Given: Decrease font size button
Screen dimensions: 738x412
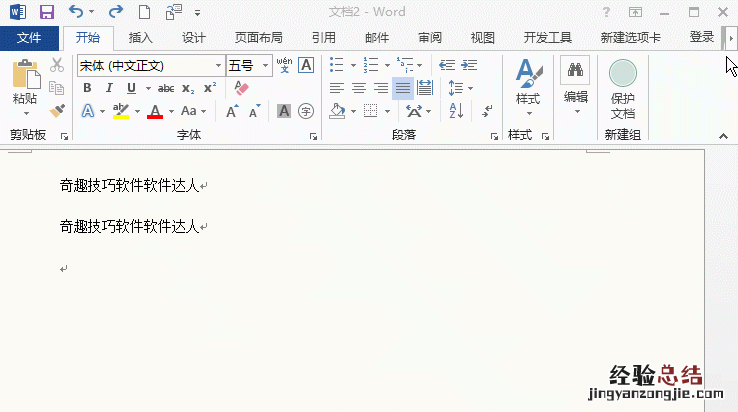Looking at the screenshot, I should click(255, 112).
